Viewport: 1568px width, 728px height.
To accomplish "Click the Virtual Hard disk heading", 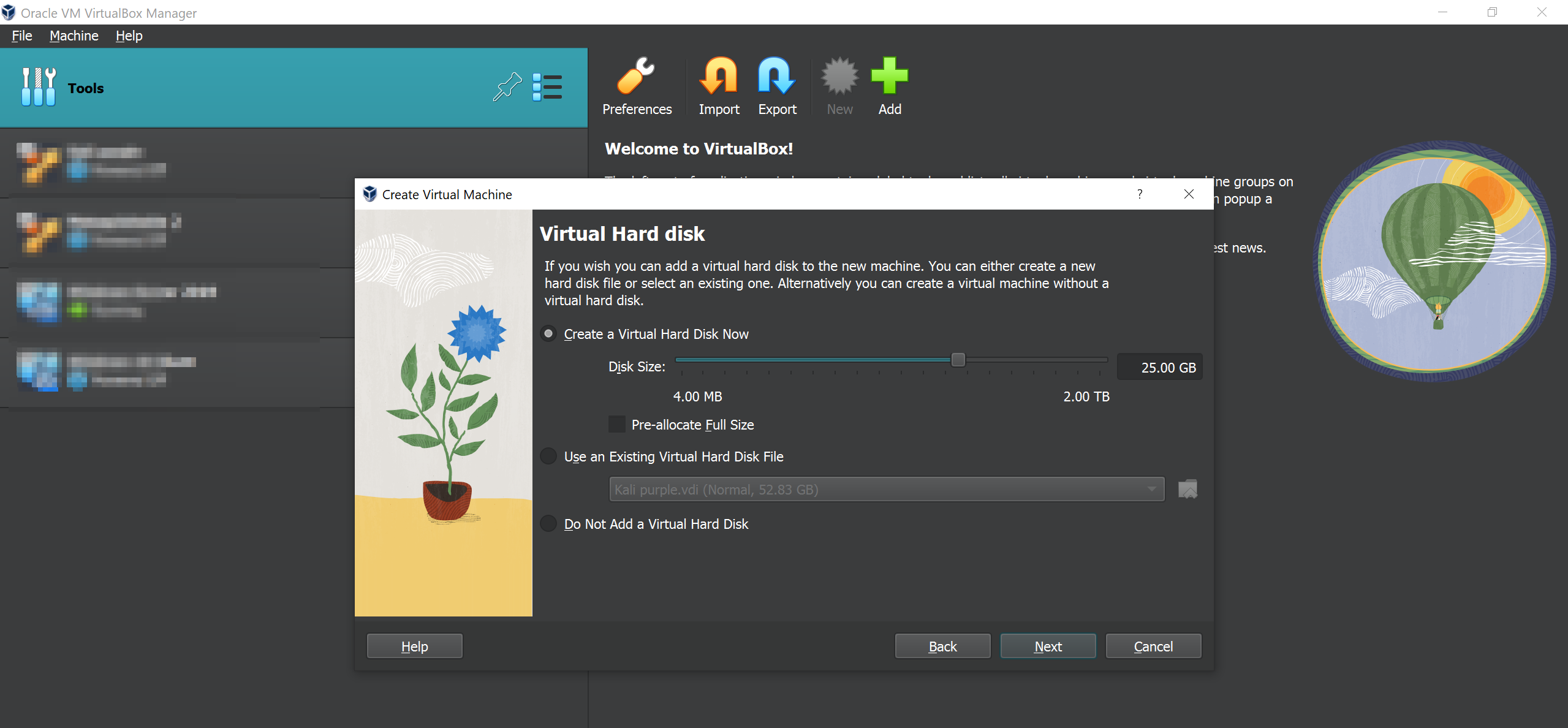I will (x=622, y=234).
